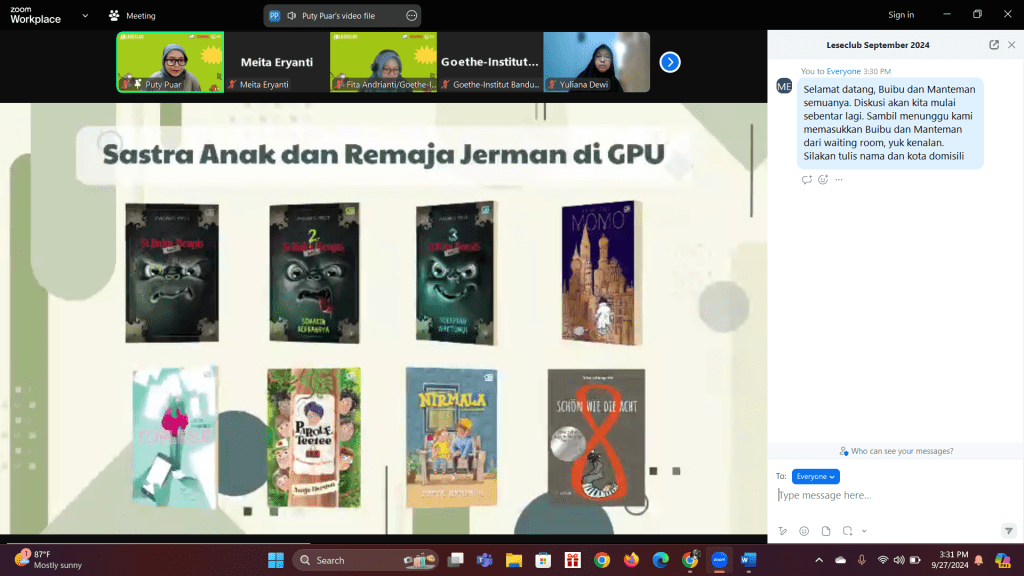Open more options for the shared video file
Viewport: 1024px width, 576px height.
coord(412,16)
